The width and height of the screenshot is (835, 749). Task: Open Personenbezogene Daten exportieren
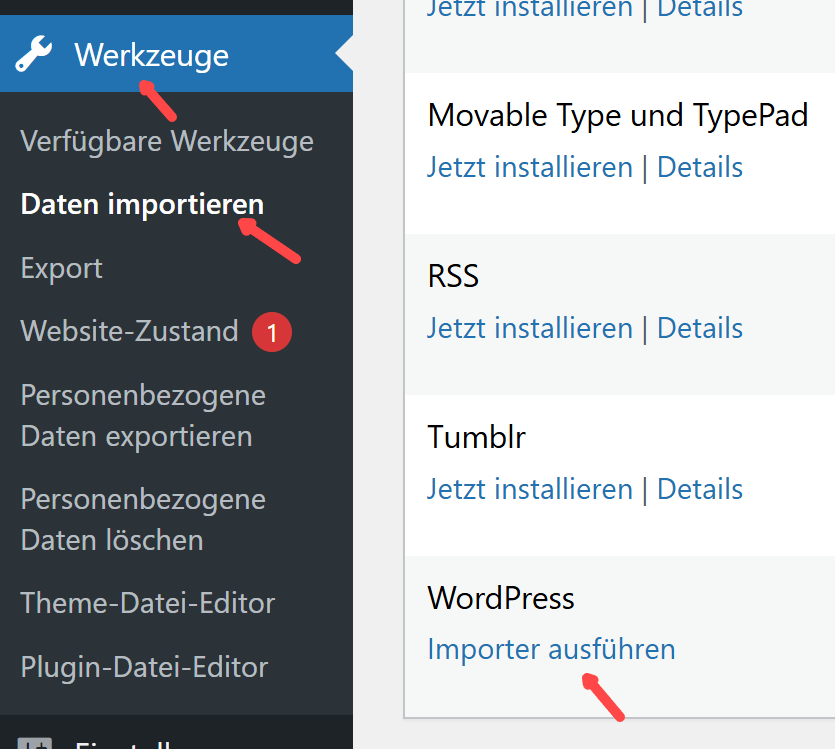[143, 415]
